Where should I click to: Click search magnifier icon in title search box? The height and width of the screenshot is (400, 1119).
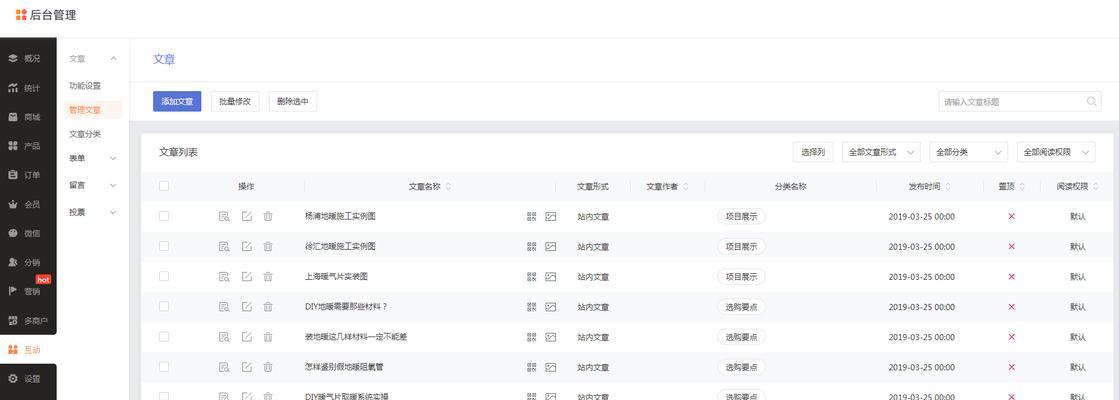(x=1092, y=101)
